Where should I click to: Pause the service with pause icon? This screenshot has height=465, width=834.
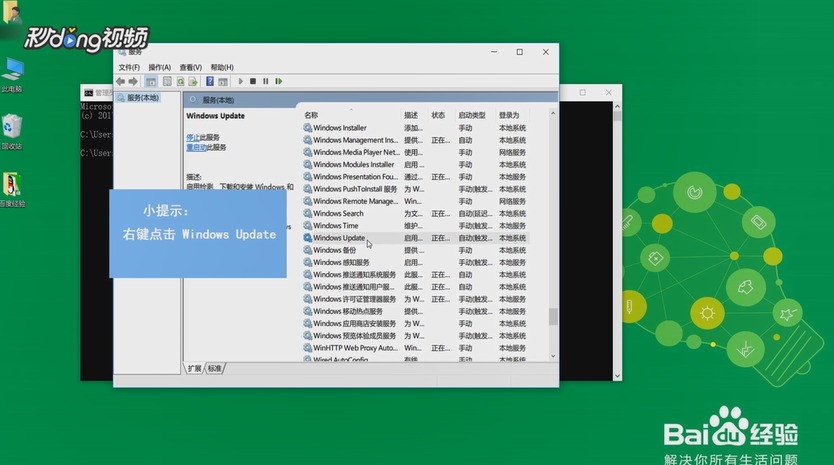click(265, 81)
